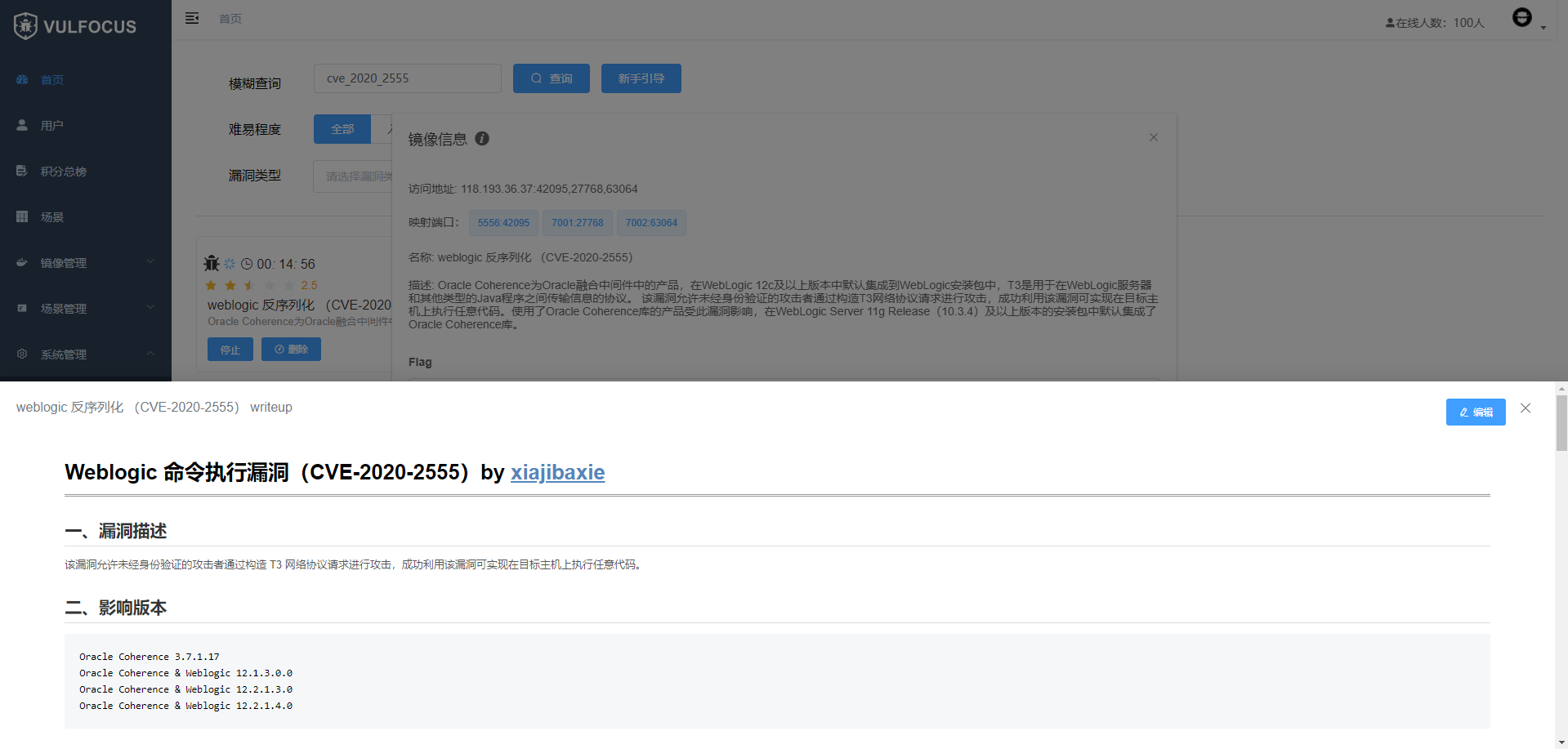This screenshot has height=749, width=1568.
Task: Open 首页 in the sidebar
Action: [x=86, y=79]
